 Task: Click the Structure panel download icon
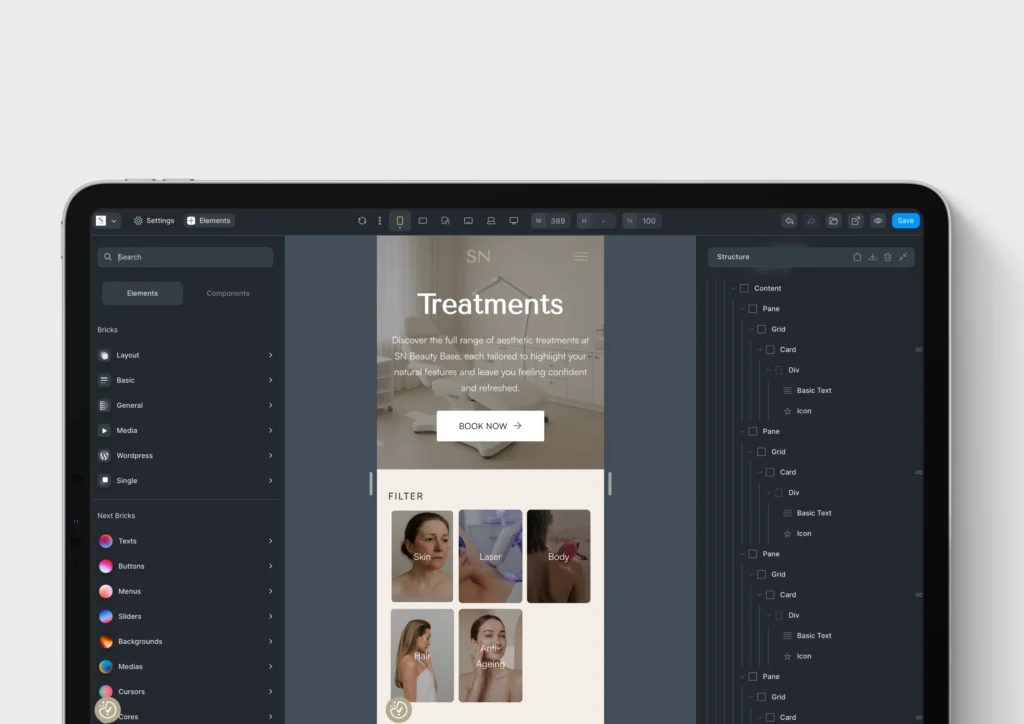(872, 257)
